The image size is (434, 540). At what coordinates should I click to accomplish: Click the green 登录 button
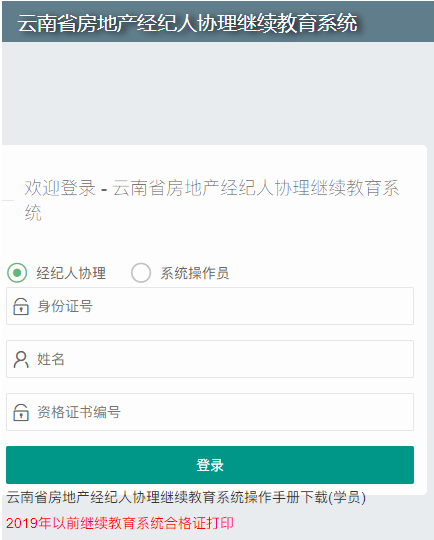click(x=210, y=465)
